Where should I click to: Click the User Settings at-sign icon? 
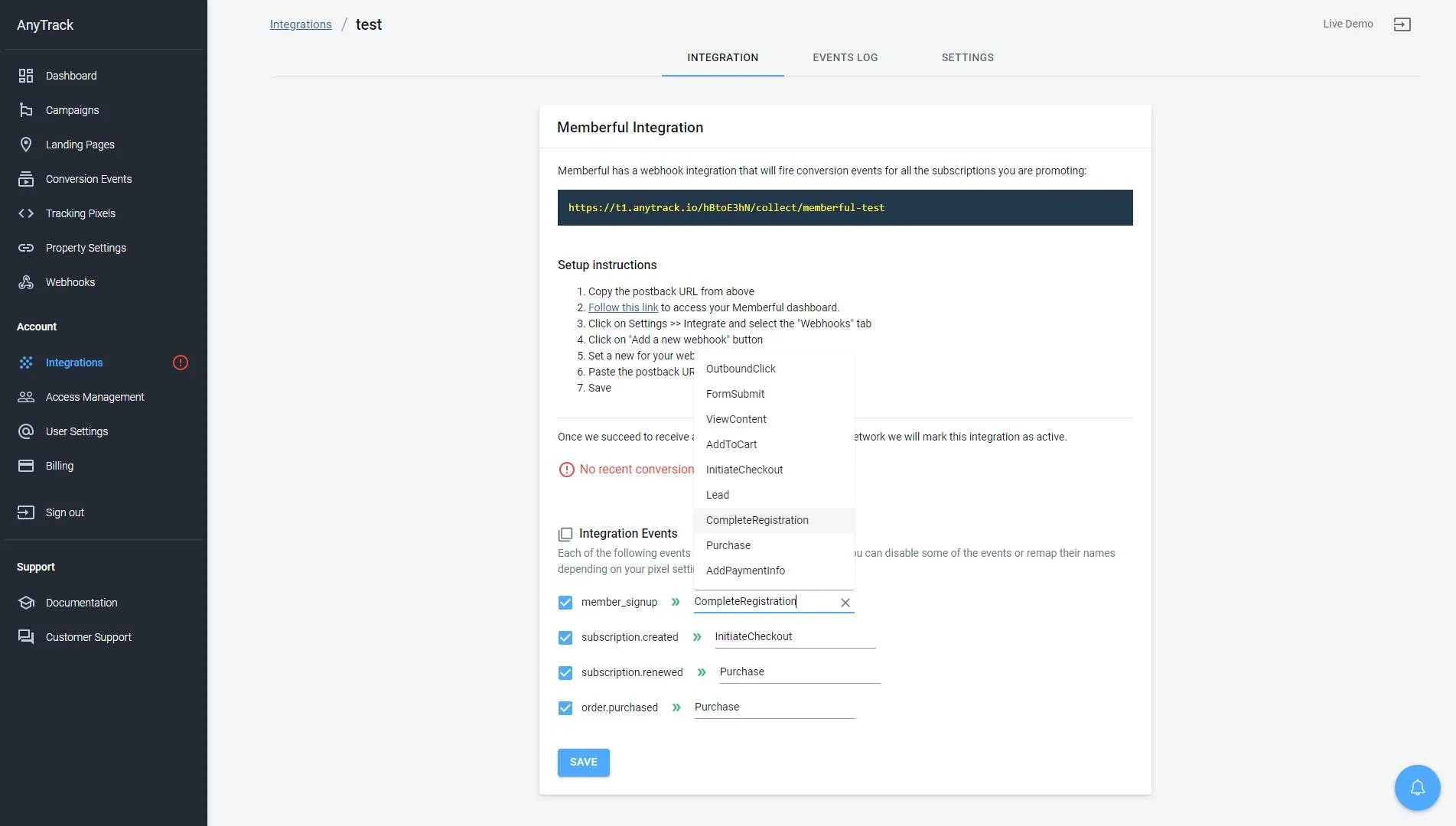point(26,431)
